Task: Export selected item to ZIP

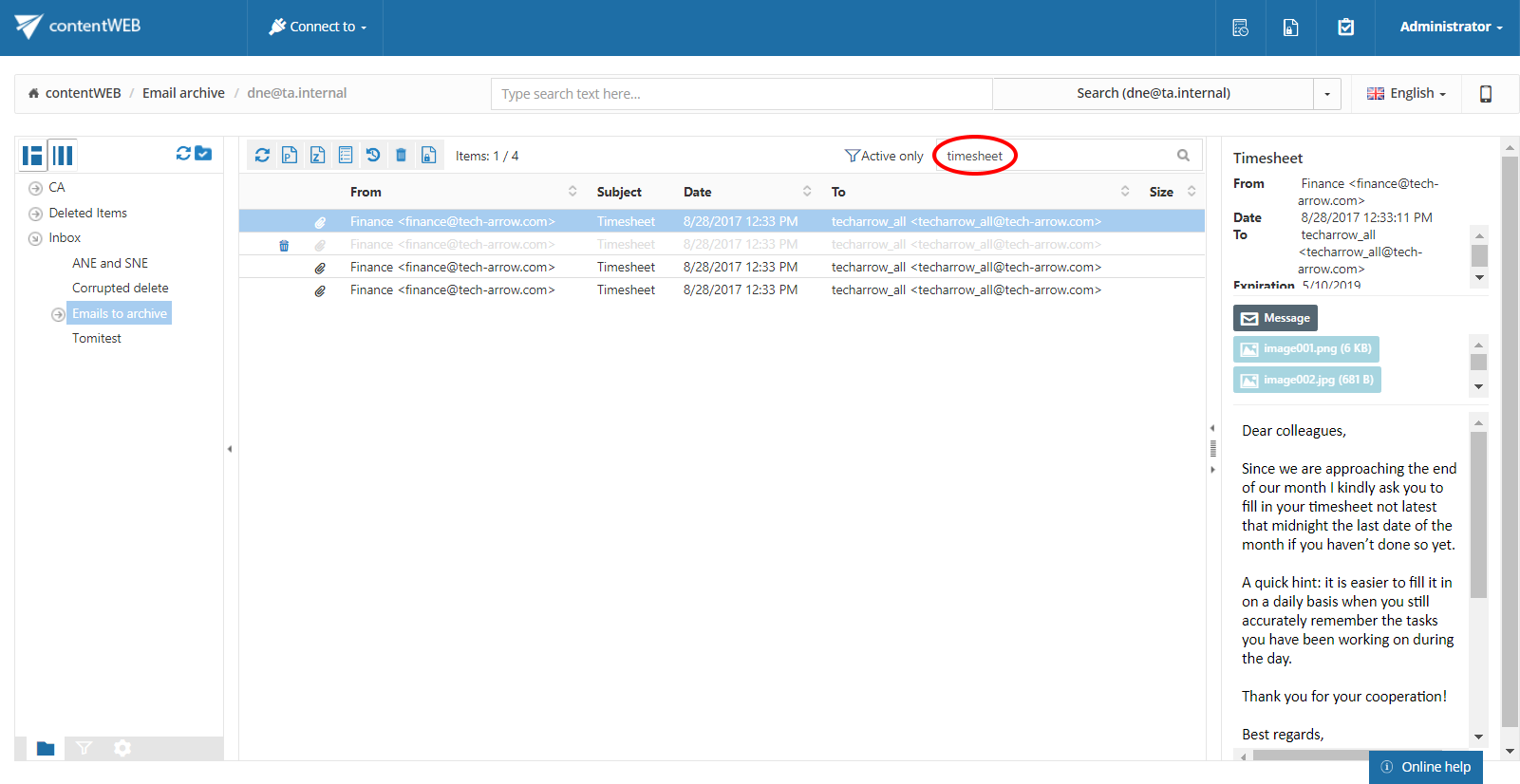Action: tap(317, 155)
